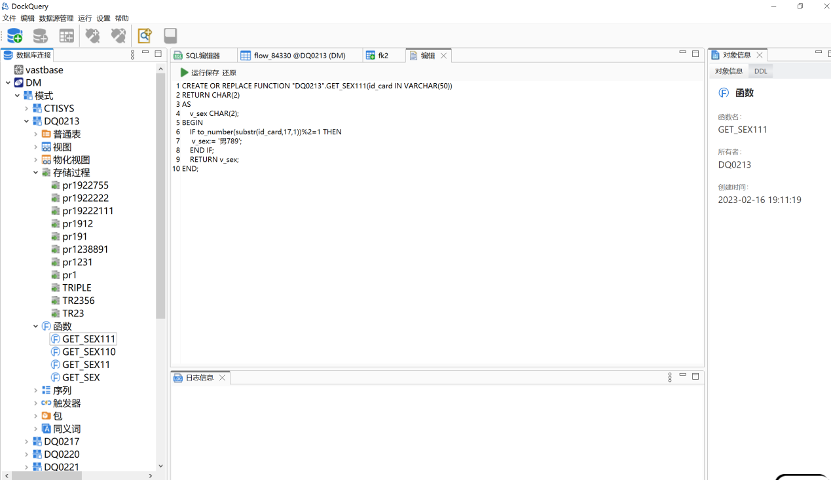
Task: Click the 日志信息 panel view menu icon
Action: [670, 377]
